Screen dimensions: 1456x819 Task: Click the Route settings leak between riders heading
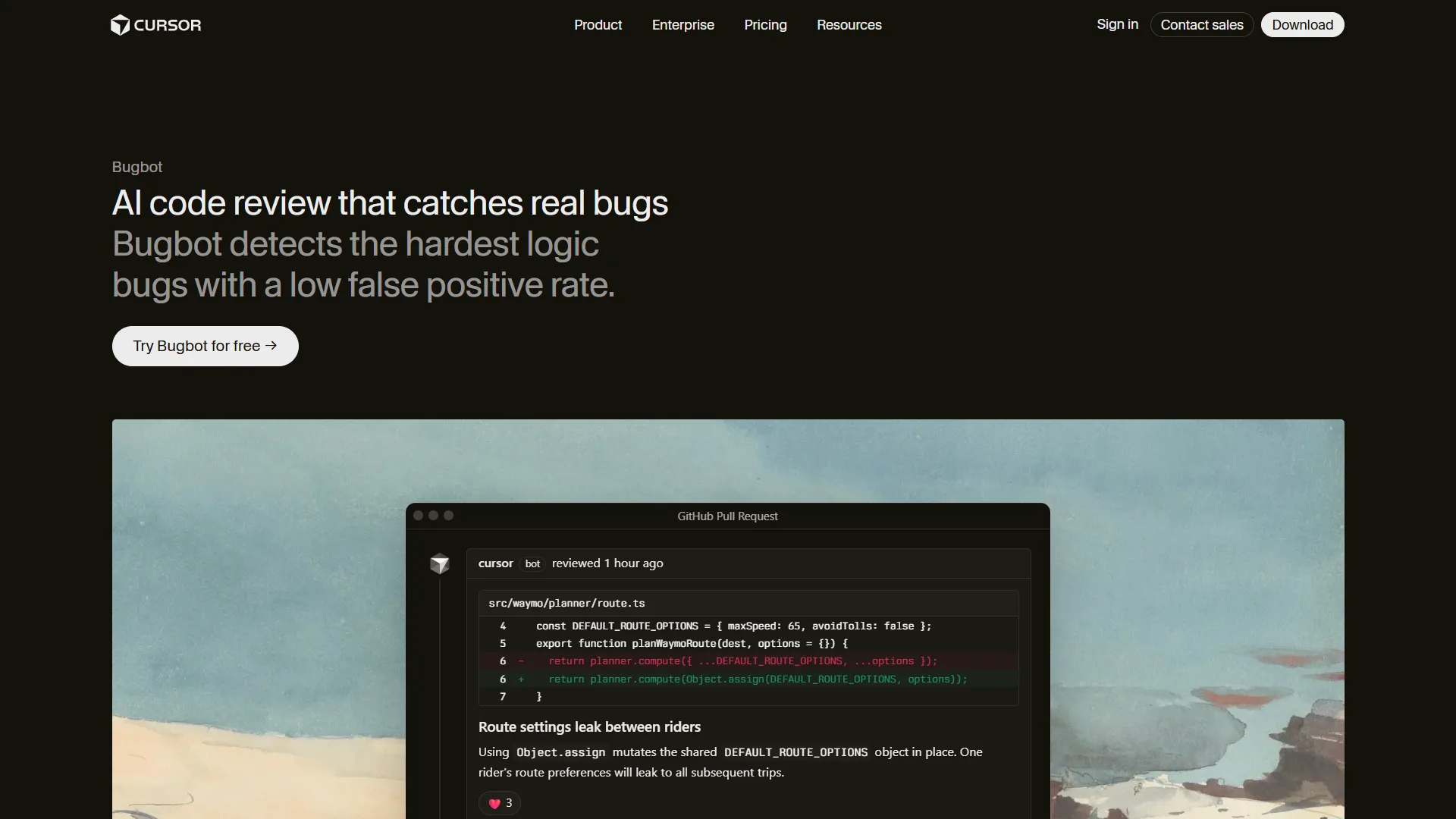589,727
